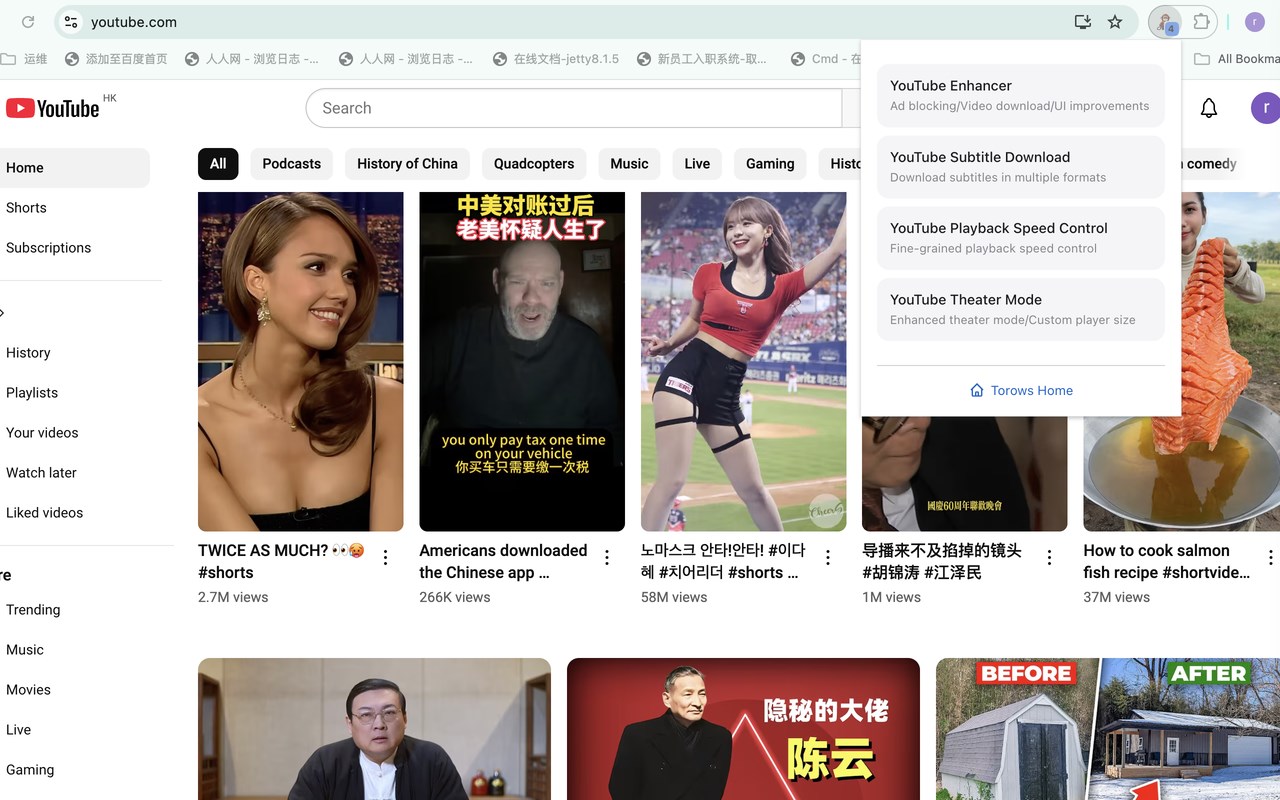Open more options for TWICE AS MUCH short
The height and width of the screenshot is (800, 1280).
[385, 558]
